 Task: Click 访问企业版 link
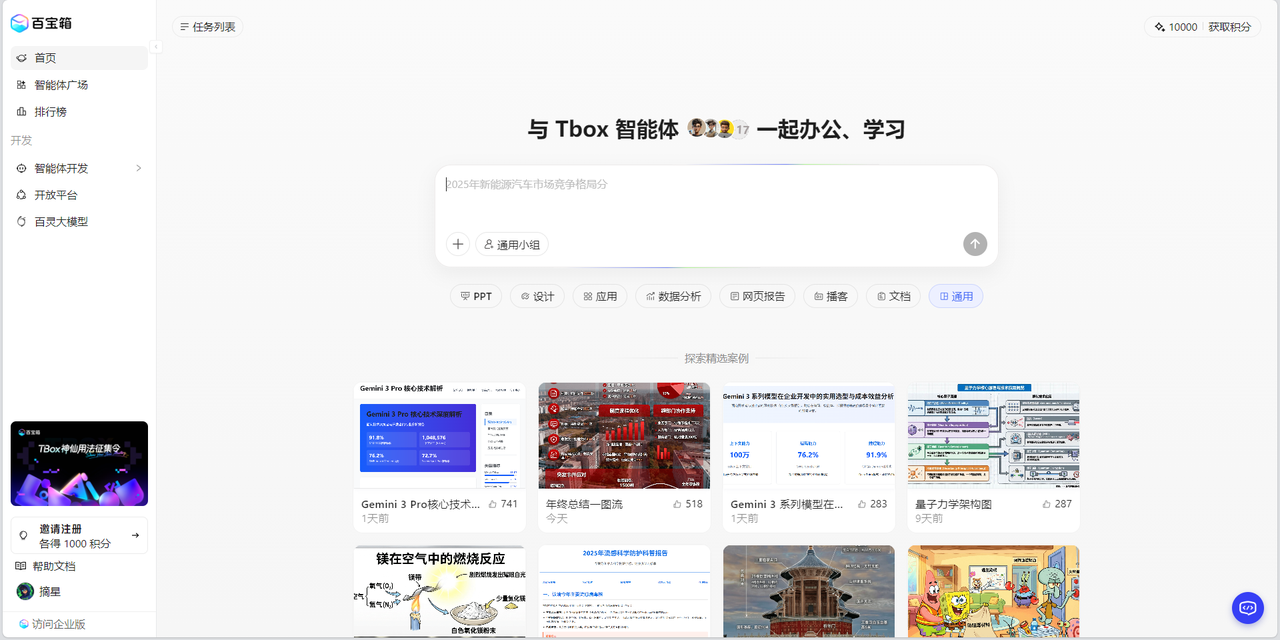[x=58, y=624]
